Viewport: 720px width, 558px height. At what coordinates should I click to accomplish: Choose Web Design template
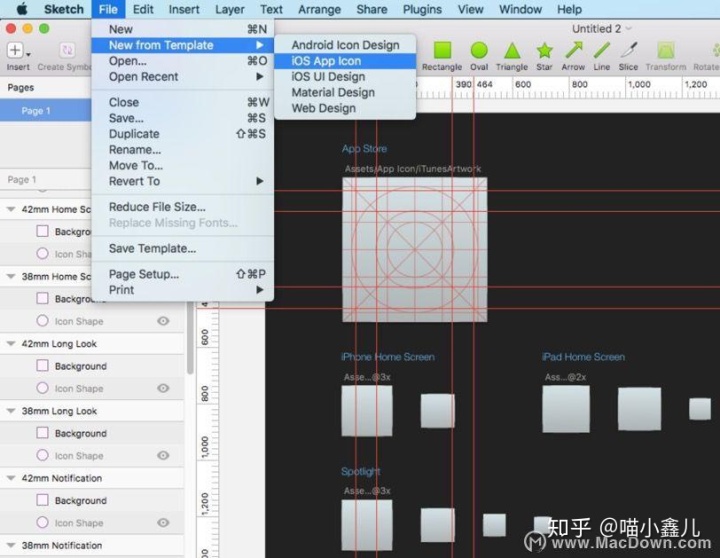(x=345, y=108)
